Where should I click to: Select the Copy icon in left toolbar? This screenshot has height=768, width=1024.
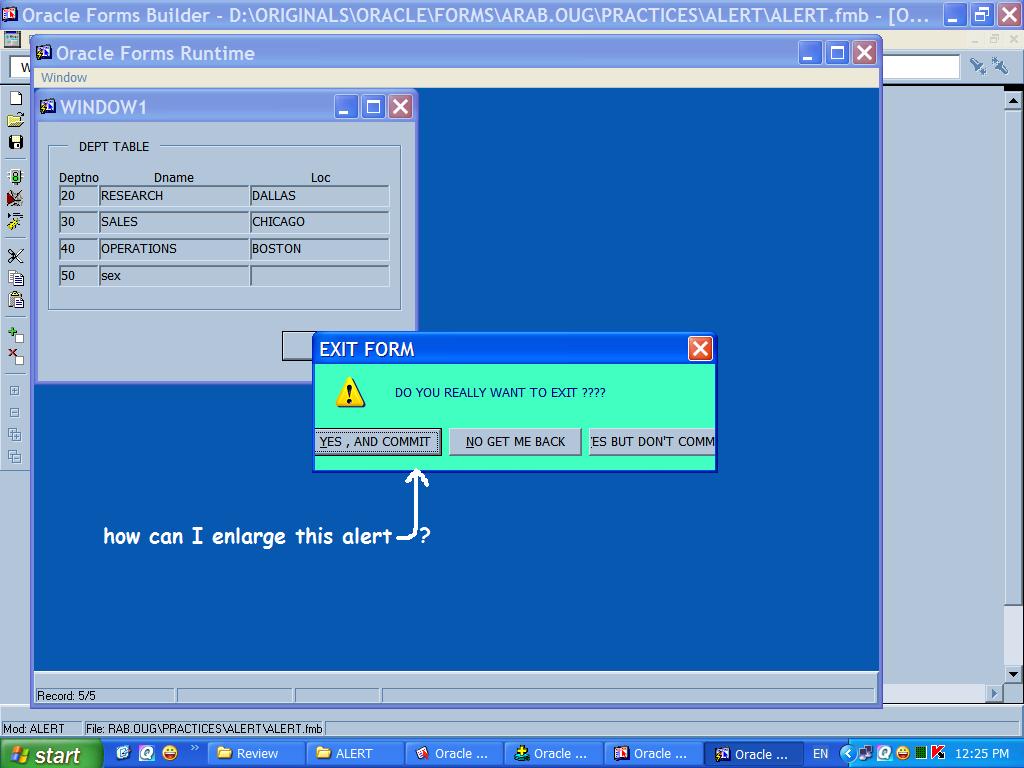16,278
